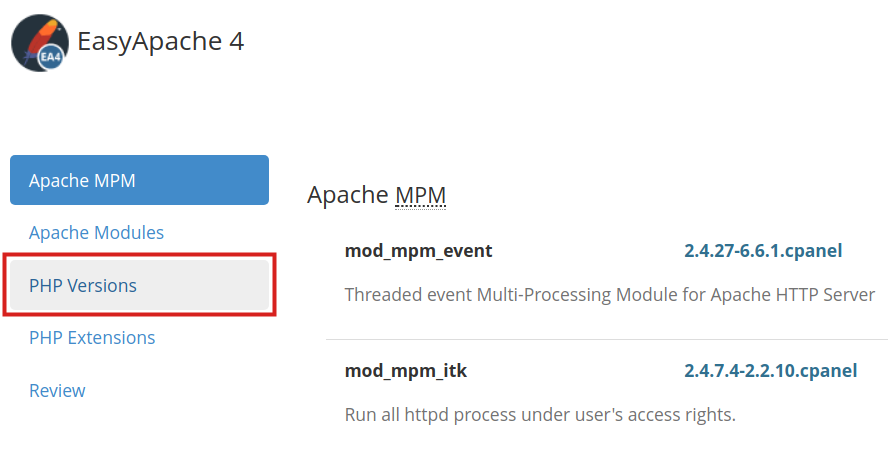Select the mod_mpm_itk package name

click(405, 371)
